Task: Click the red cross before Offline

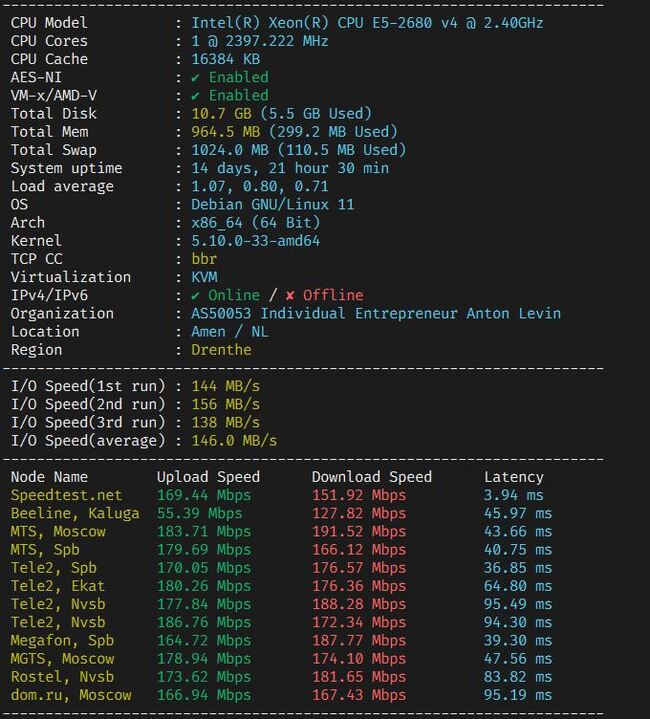Action: coord(290,295)
